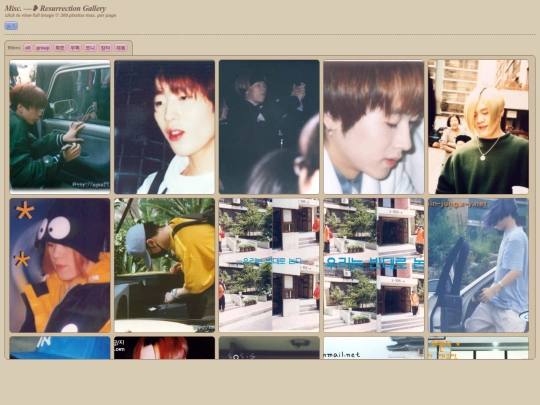Open partially visible red-haired photo on black
540x405 pixels.
165,348
